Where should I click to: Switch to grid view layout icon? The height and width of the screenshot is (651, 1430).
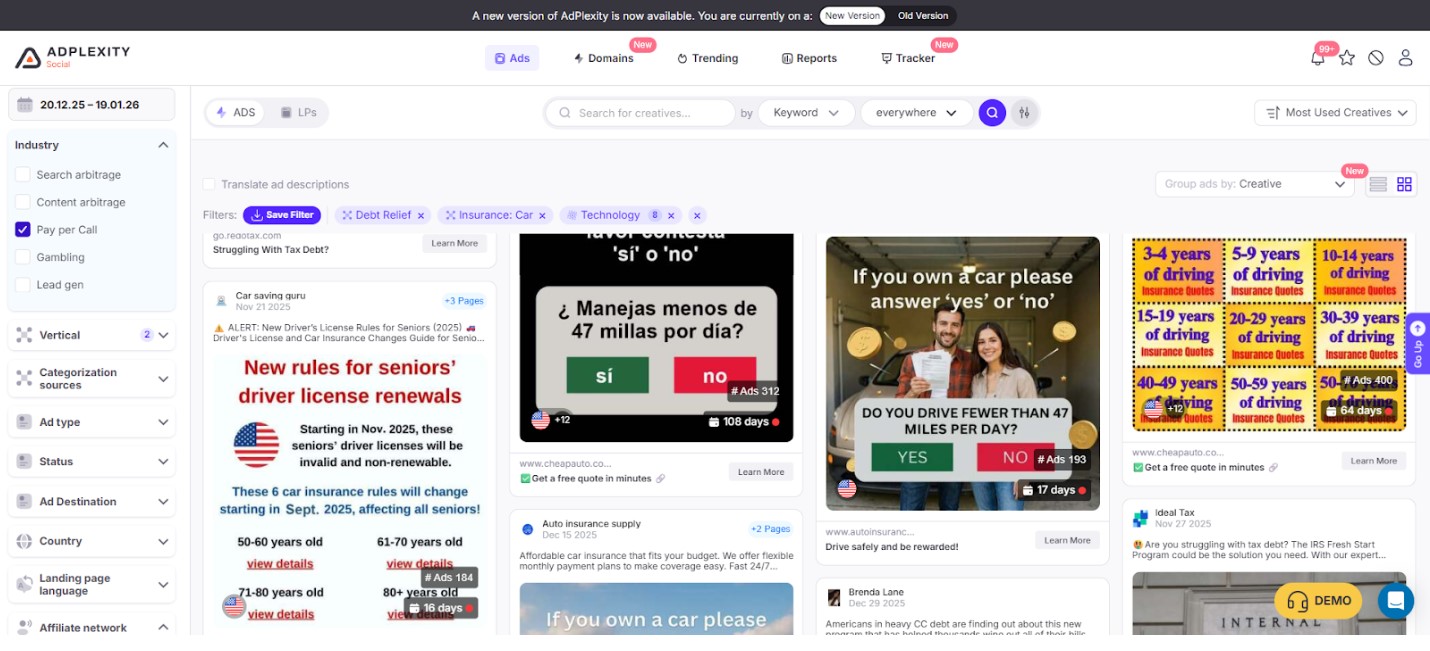1404,184
